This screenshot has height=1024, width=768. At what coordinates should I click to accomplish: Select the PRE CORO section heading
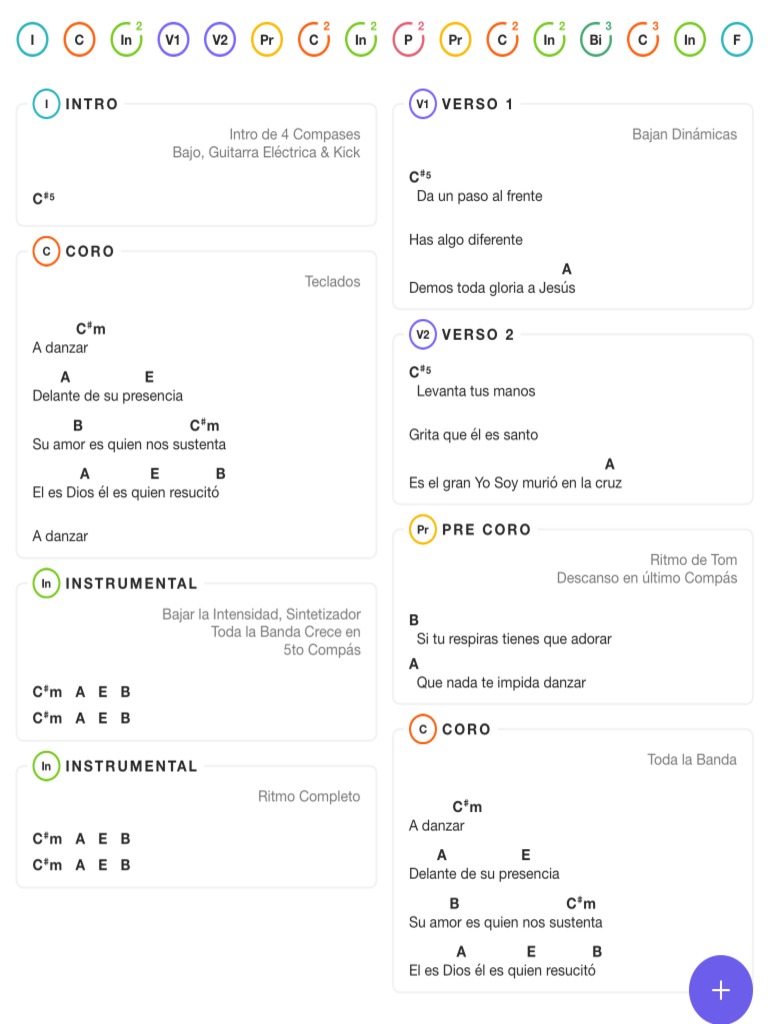coord(486,530)
